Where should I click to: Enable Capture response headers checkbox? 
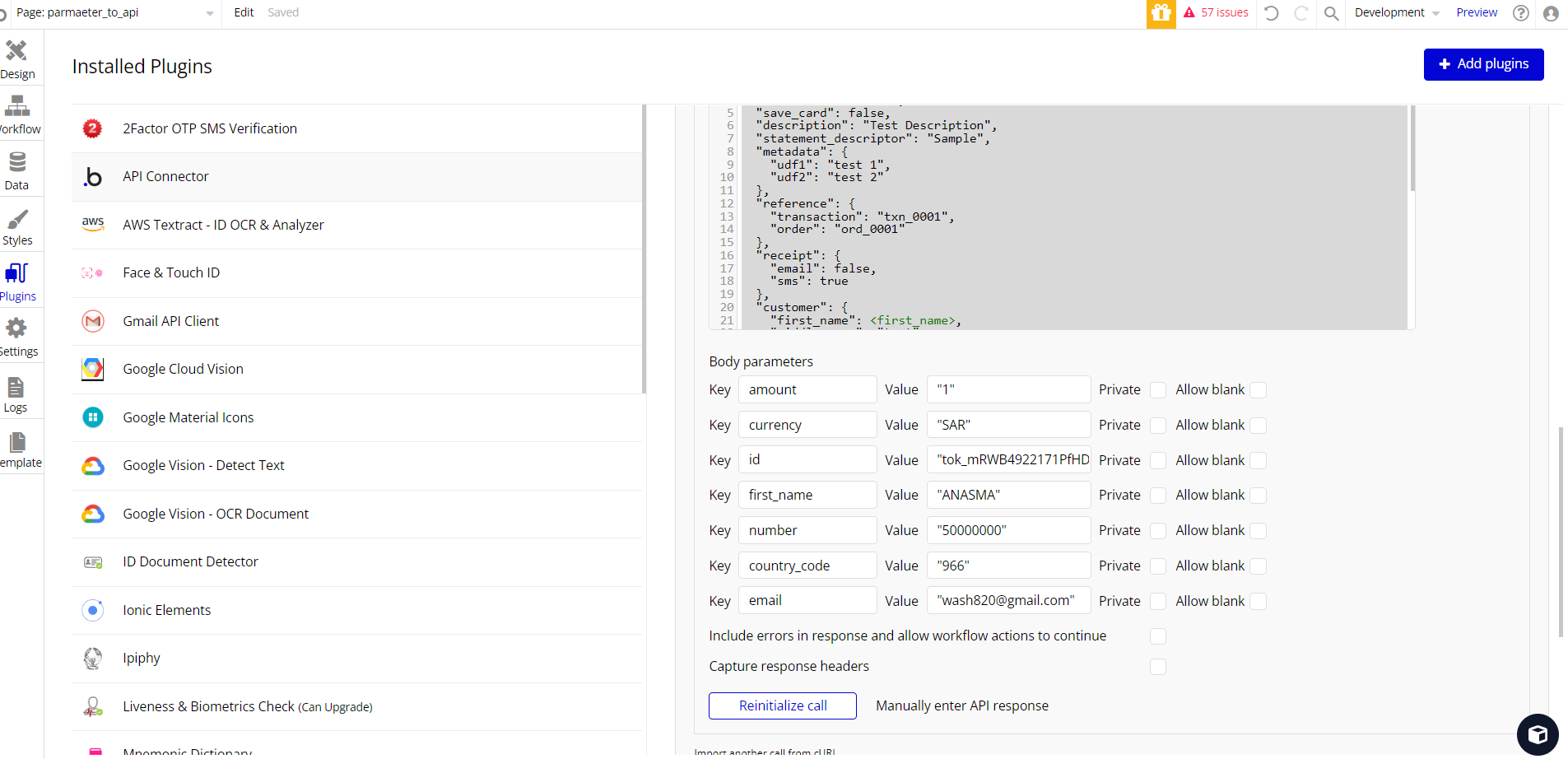(1158, 667)
